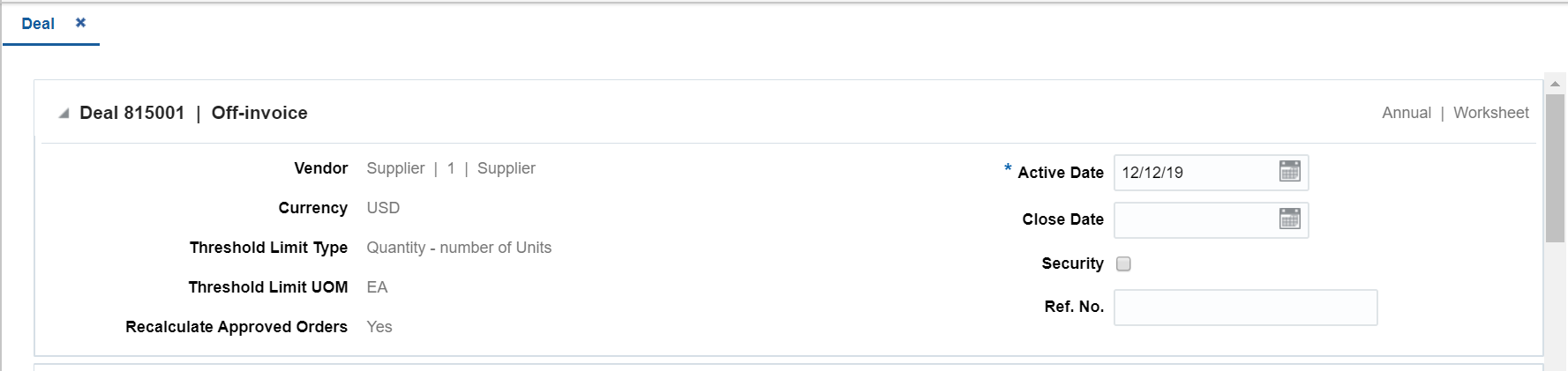Click the Quantity - number of Units value
The width and height of the screenshot is (1568, 371).
pyautogui.click(x=459, y=248)
